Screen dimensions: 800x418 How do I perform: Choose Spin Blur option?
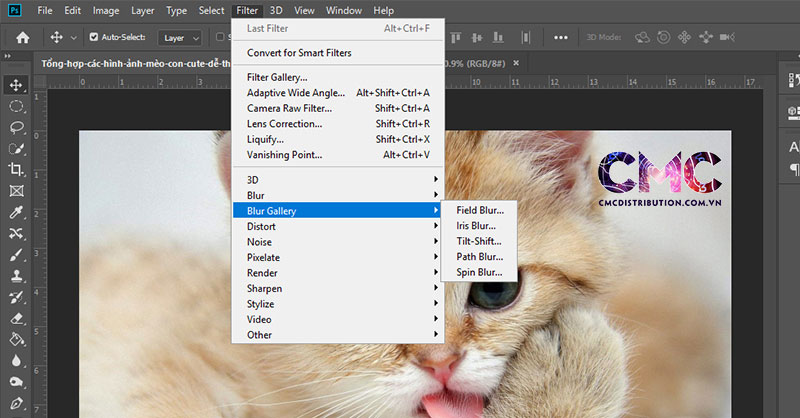480,272
